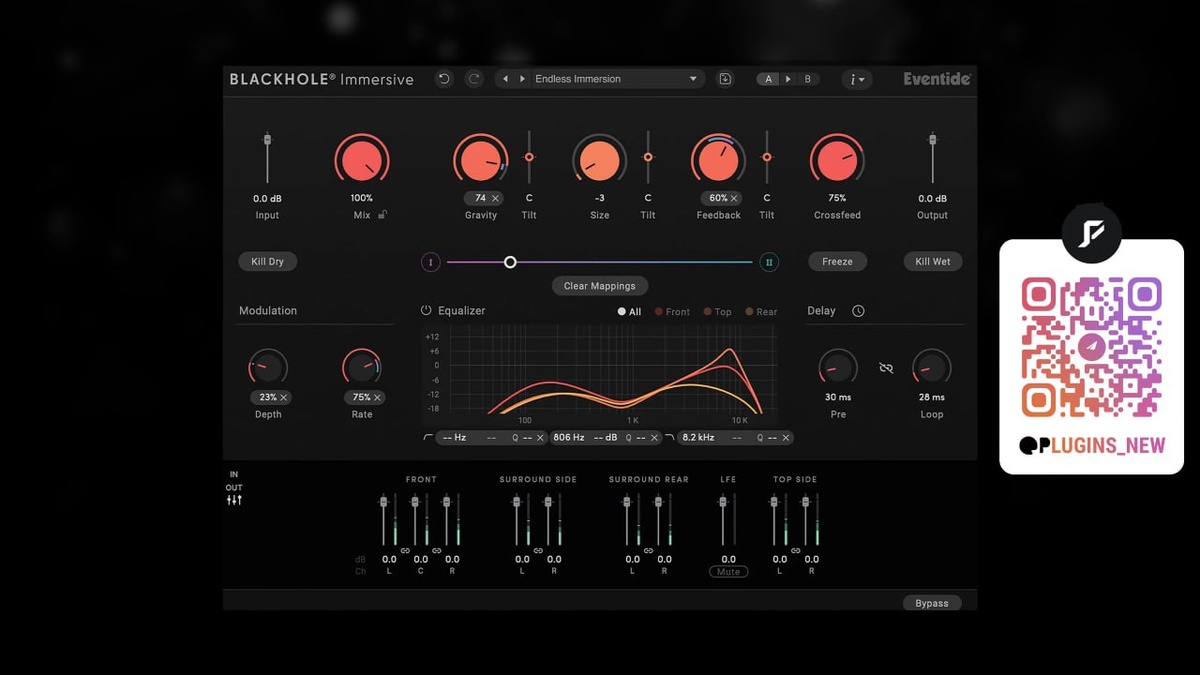
Task: Toggle the Front L–C link icon
Action: [405, 551]
